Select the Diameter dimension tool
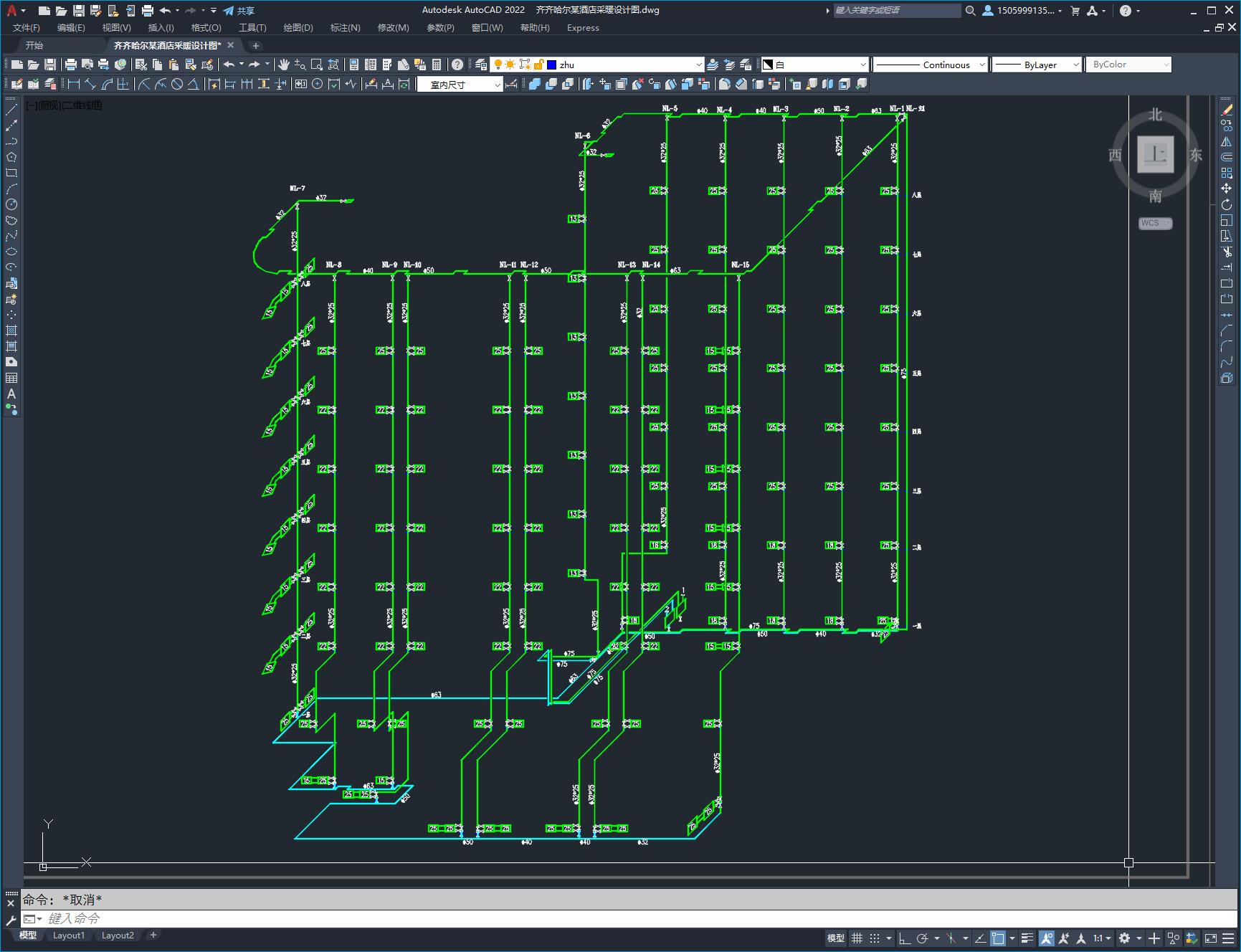 pyautogui.click(x=177, y=84)
